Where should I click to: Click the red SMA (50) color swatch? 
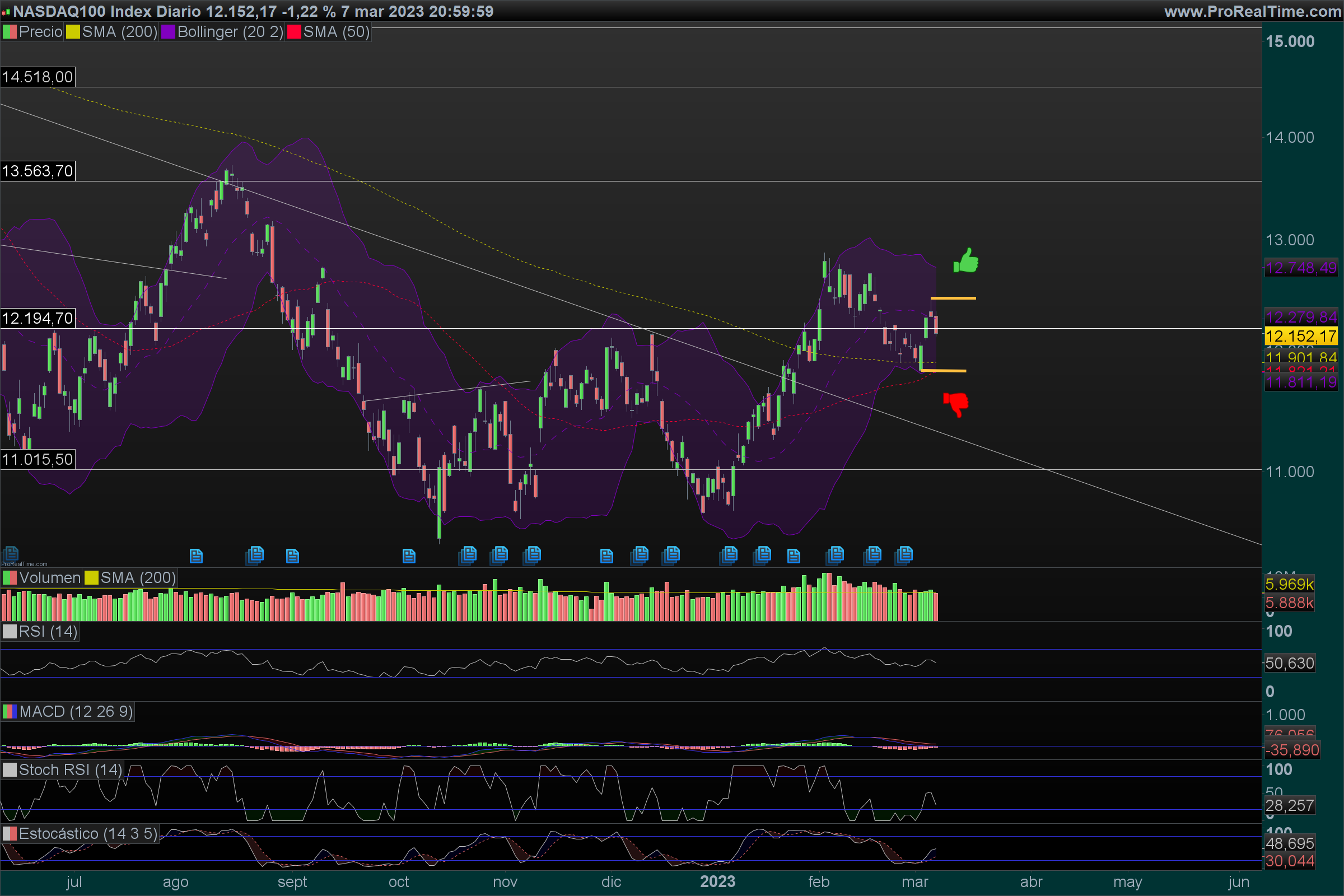293,32
